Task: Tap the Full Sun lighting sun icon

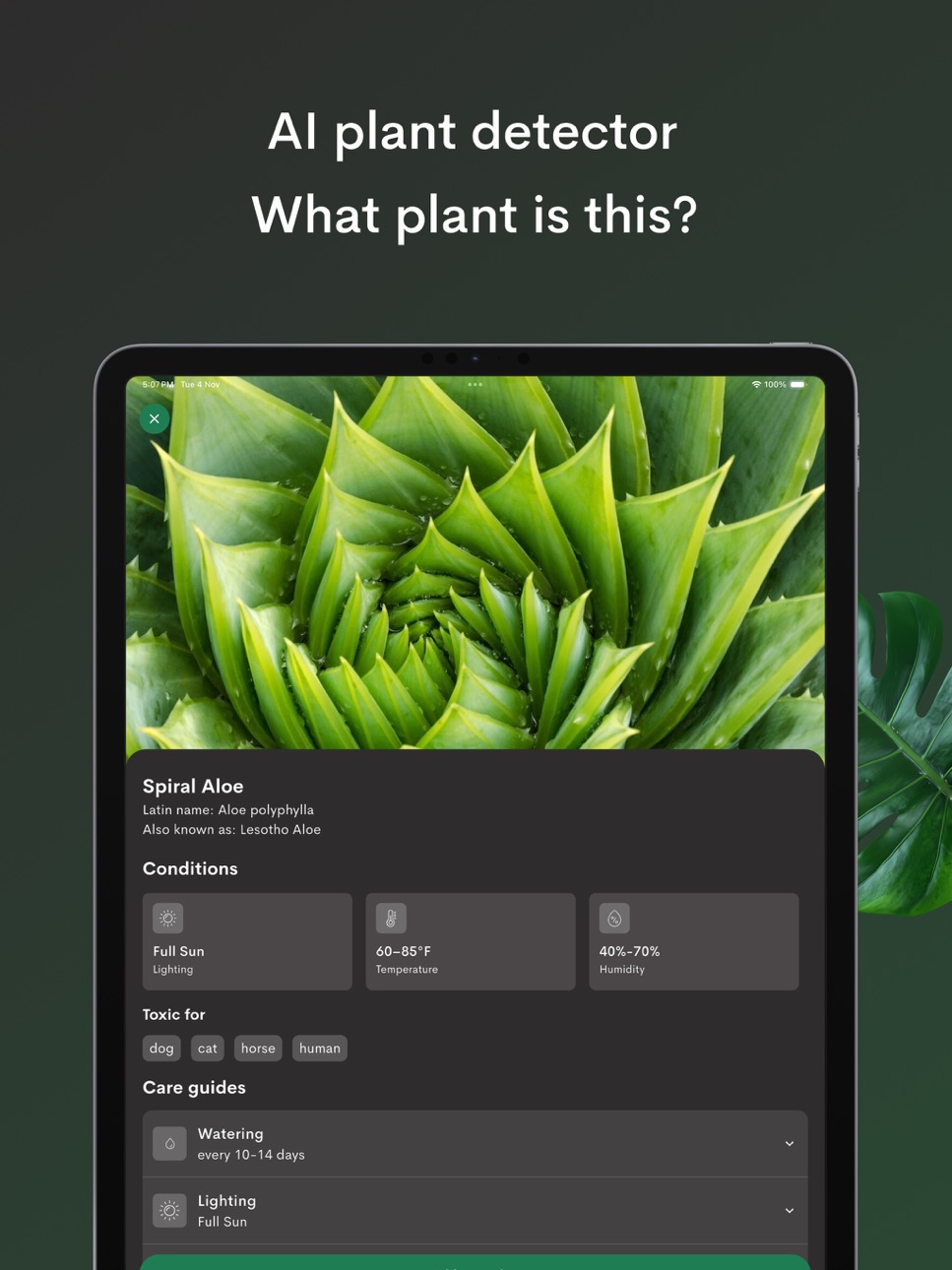Action: [x=168, y=918]
